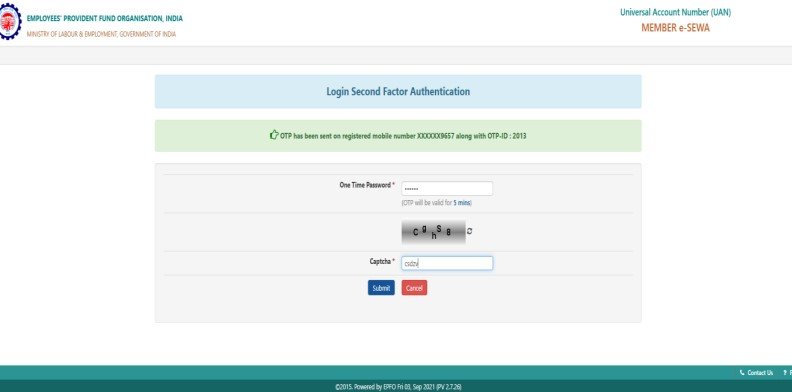Click the MEMBER e-SEWA text
The height and width of the screenshot is (392, 792).
click(675, 28)
